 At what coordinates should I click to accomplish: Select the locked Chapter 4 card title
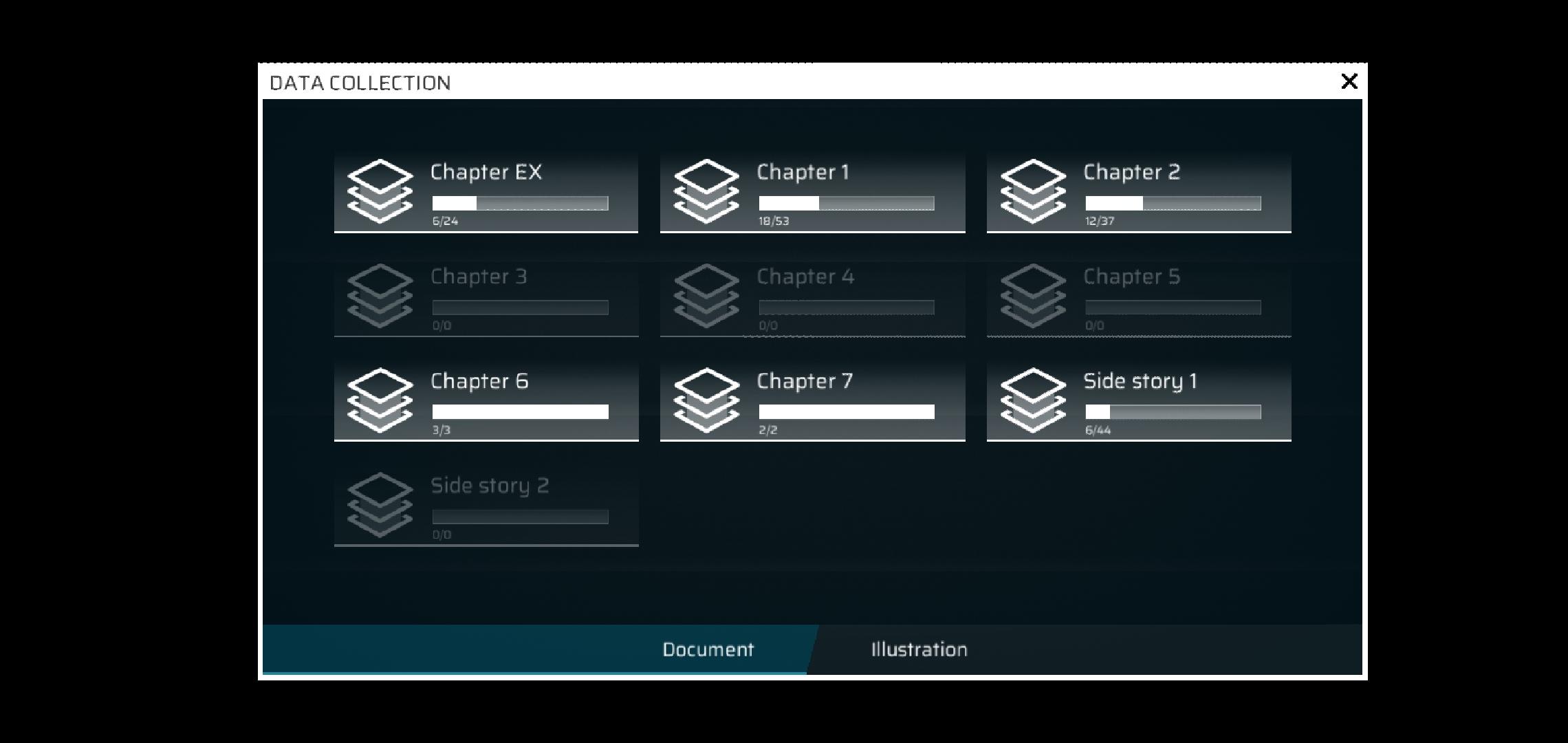click(805, 277)
